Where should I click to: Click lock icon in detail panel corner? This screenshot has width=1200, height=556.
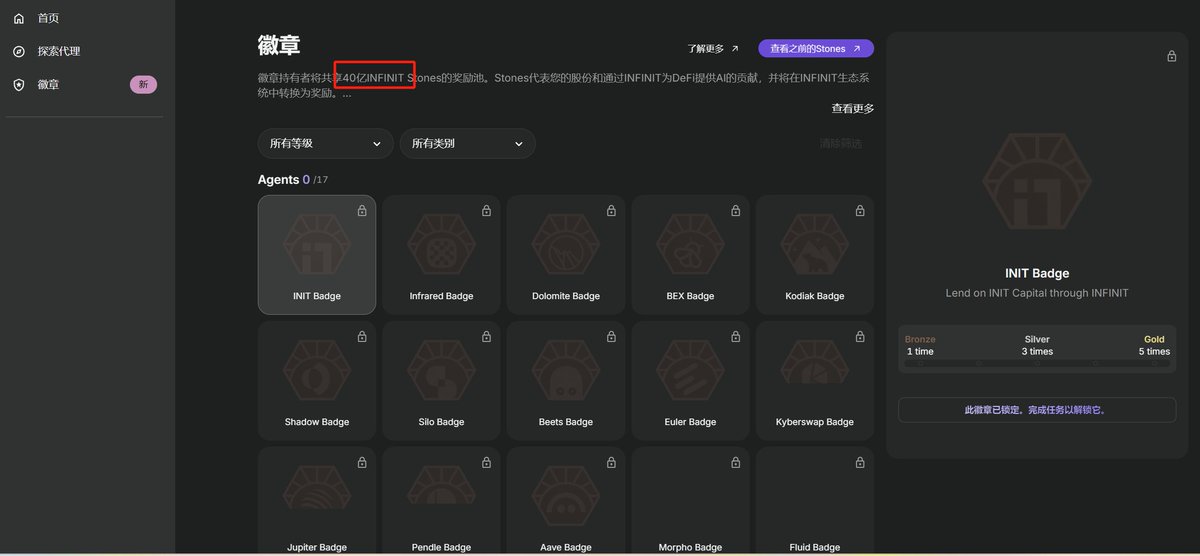point(1172,56)
